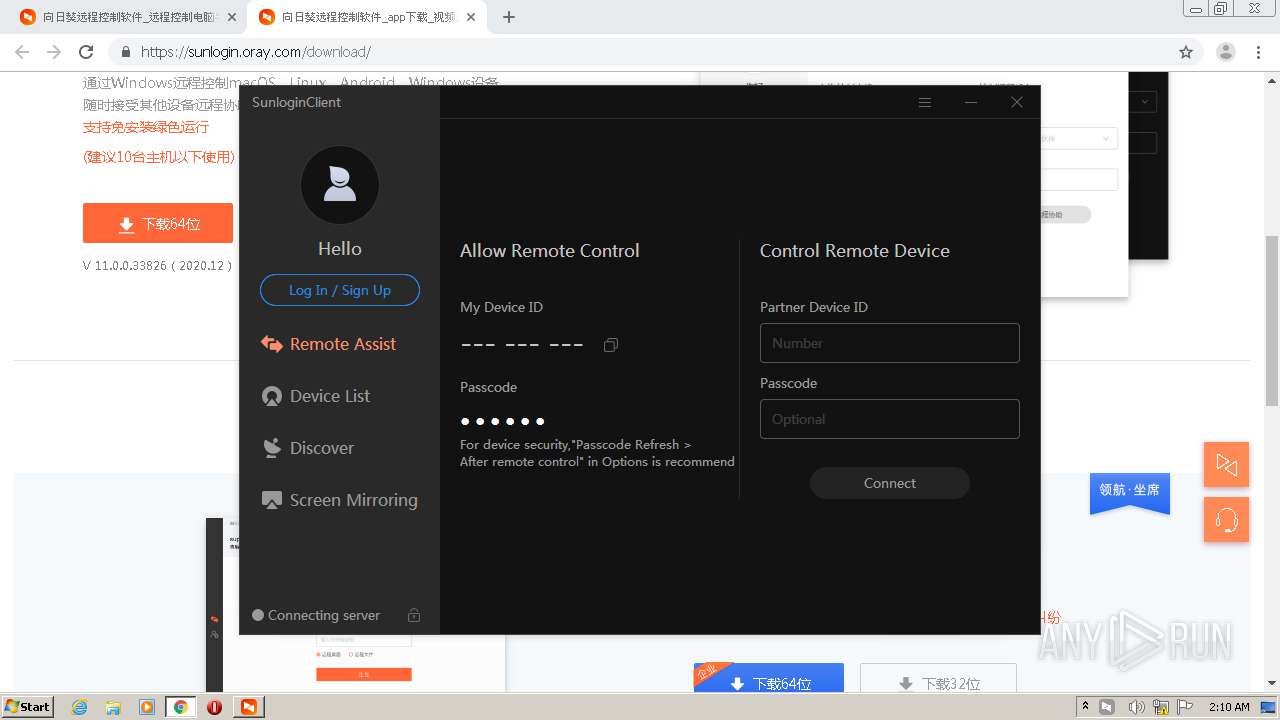Click the 下载32位 button at bottom
The width and height of the screenshot is (1280, 720).
click(938, 679)
